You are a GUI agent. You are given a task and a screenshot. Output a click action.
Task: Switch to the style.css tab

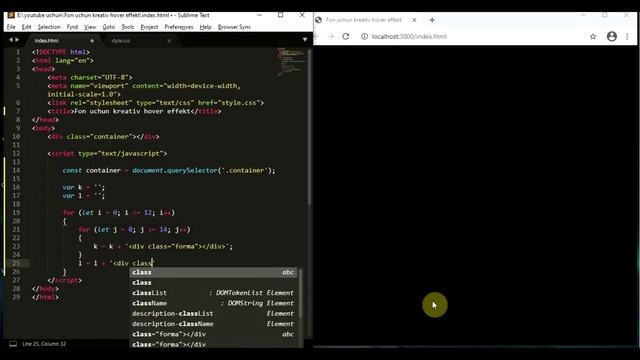point(121,40)
